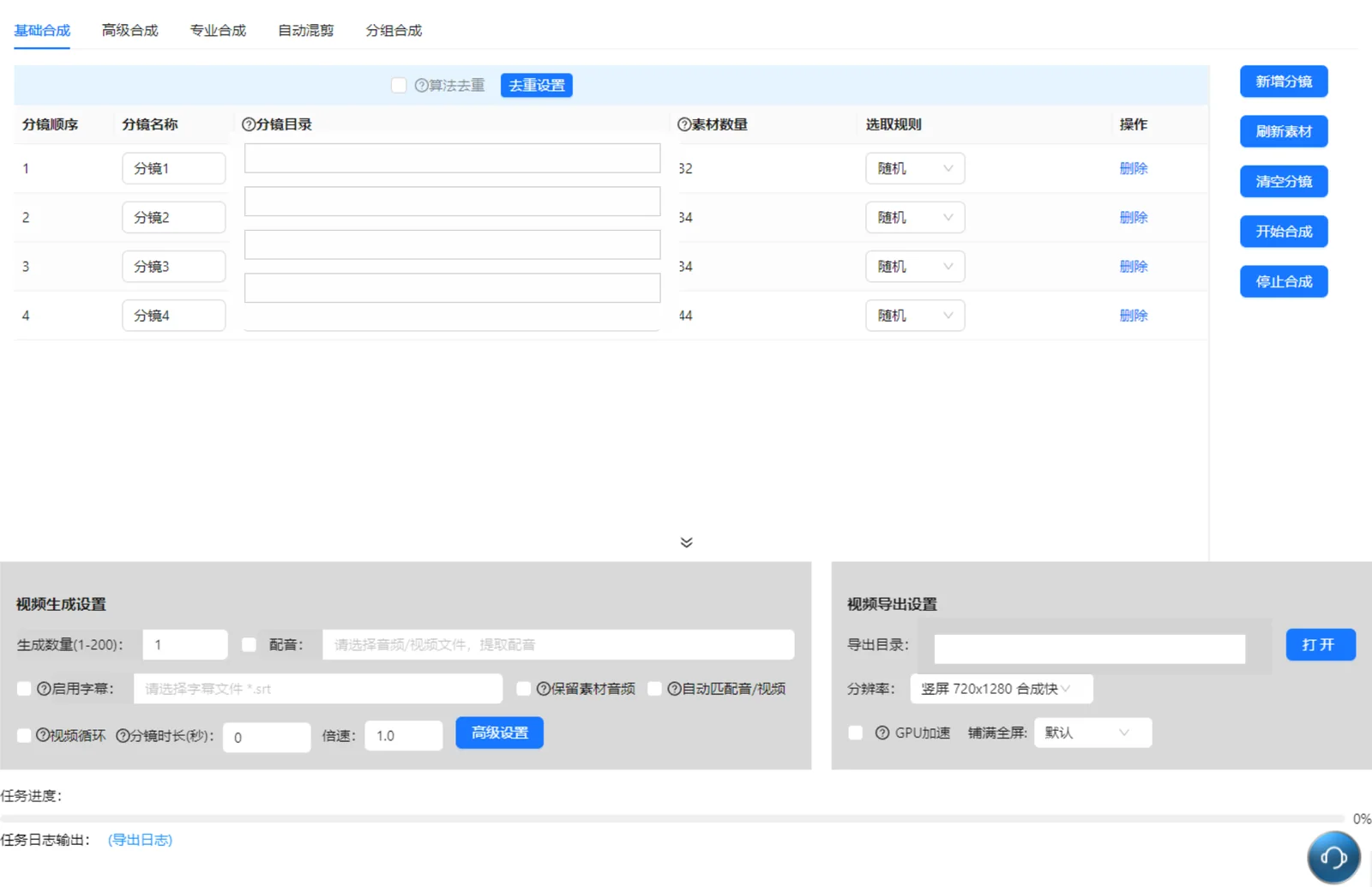Viewport: 1372px width, 887px height.
Task: Click the 分镜2 name field
Action: click(x=174, y=218)
